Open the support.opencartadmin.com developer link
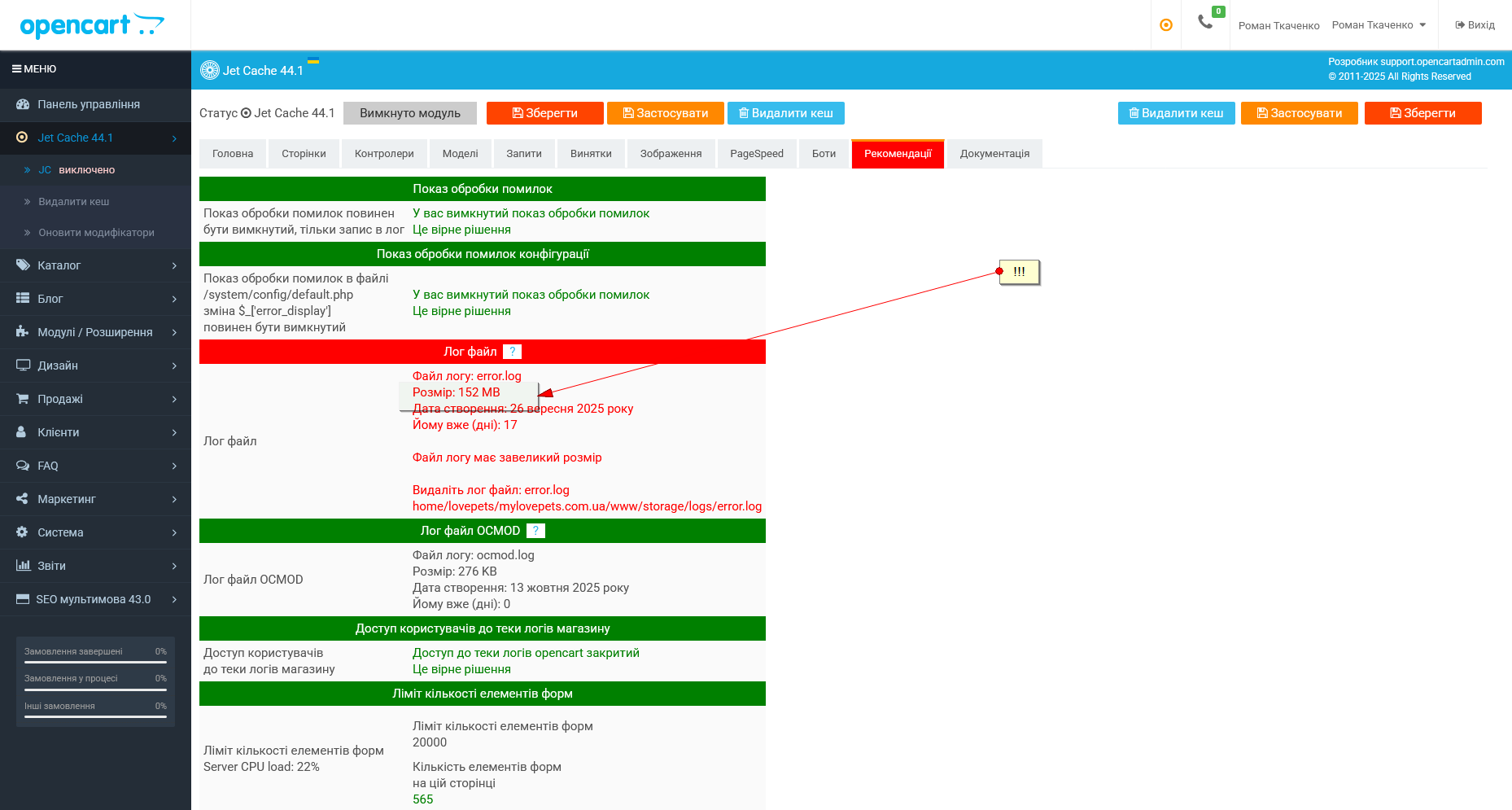 coord(1442,62)
